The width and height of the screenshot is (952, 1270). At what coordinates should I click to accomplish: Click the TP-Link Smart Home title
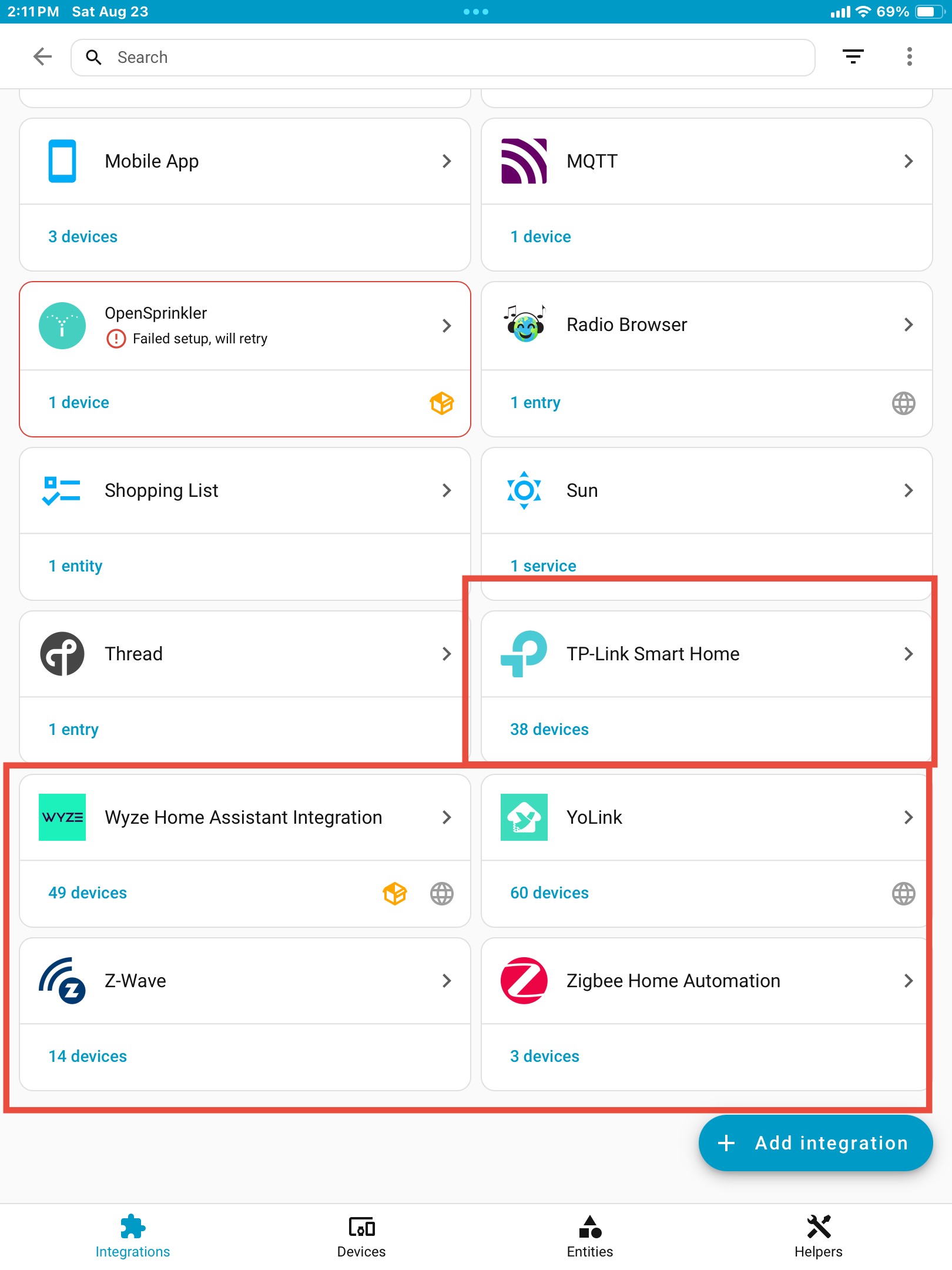(653, 654)
